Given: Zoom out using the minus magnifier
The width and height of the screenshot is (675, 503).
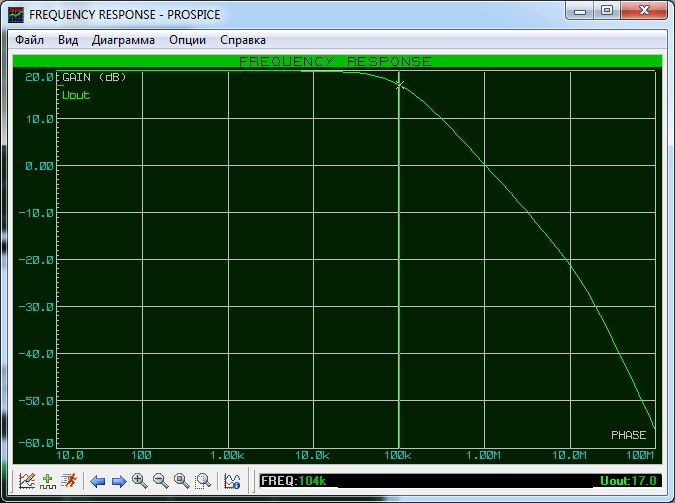Looking at the screenshot, I should 161,481.
